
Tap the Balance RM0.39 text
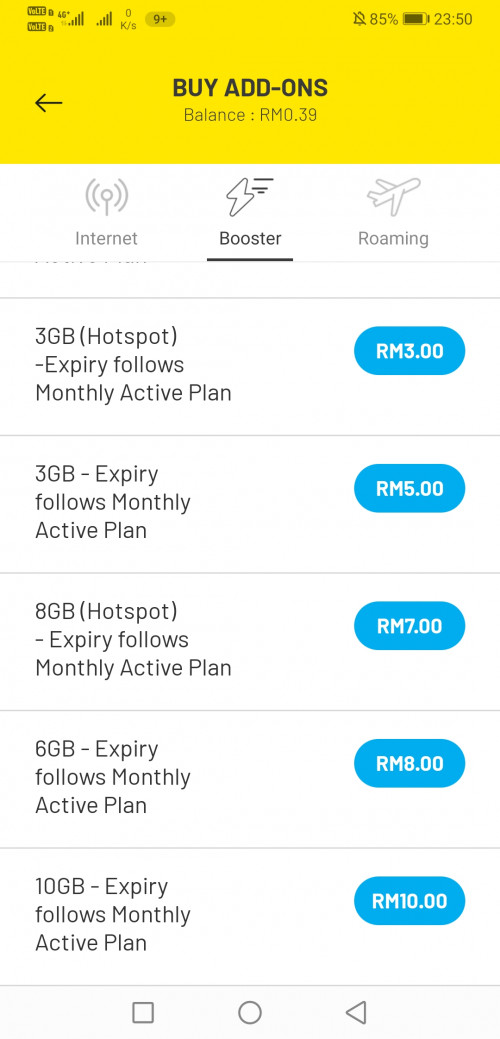pyautogui.click(x=250, y=115)
